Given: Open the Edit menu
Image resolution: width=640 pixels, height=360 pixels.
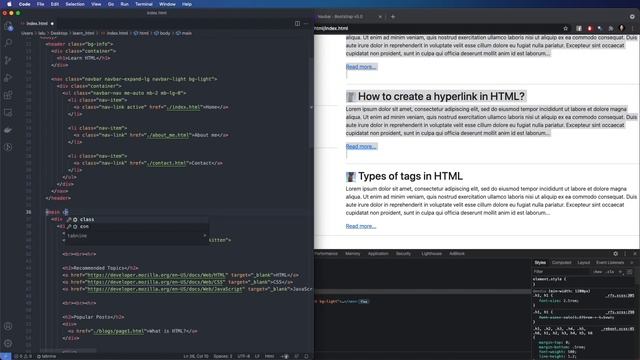Looking at the screenshot, I should coord(55,4).
